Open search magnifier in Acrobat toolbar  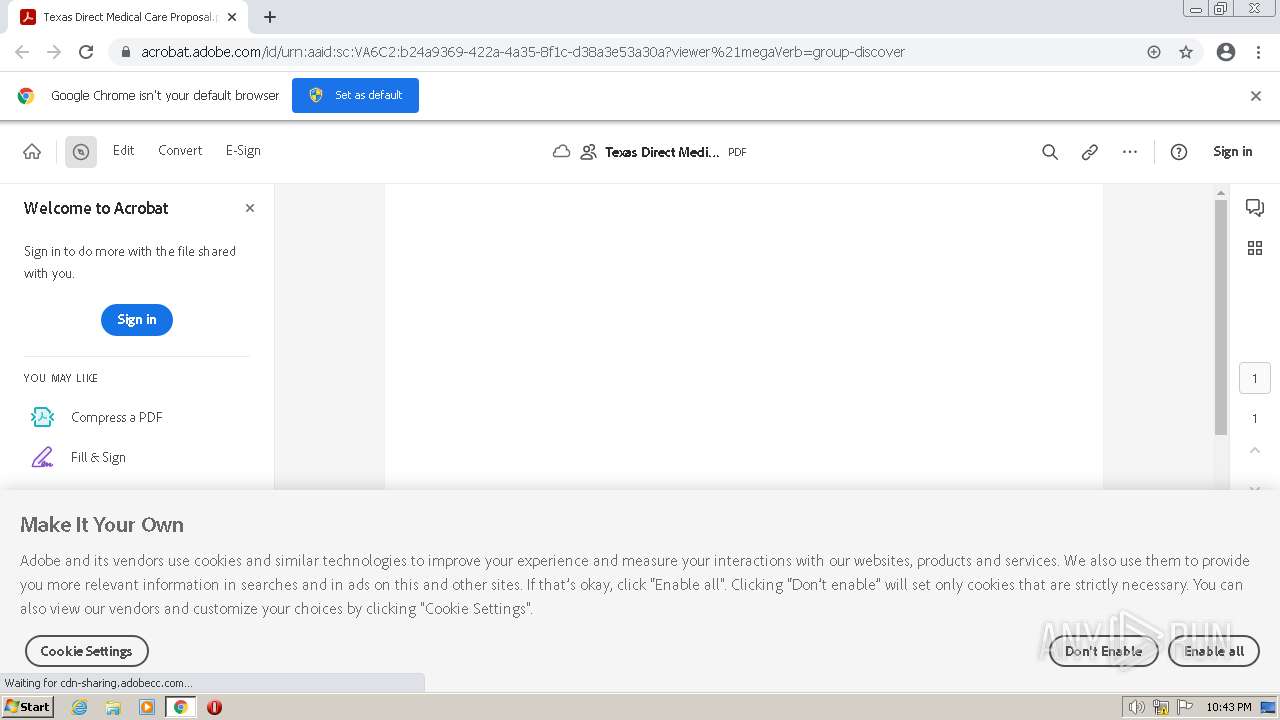[1050, 152]
